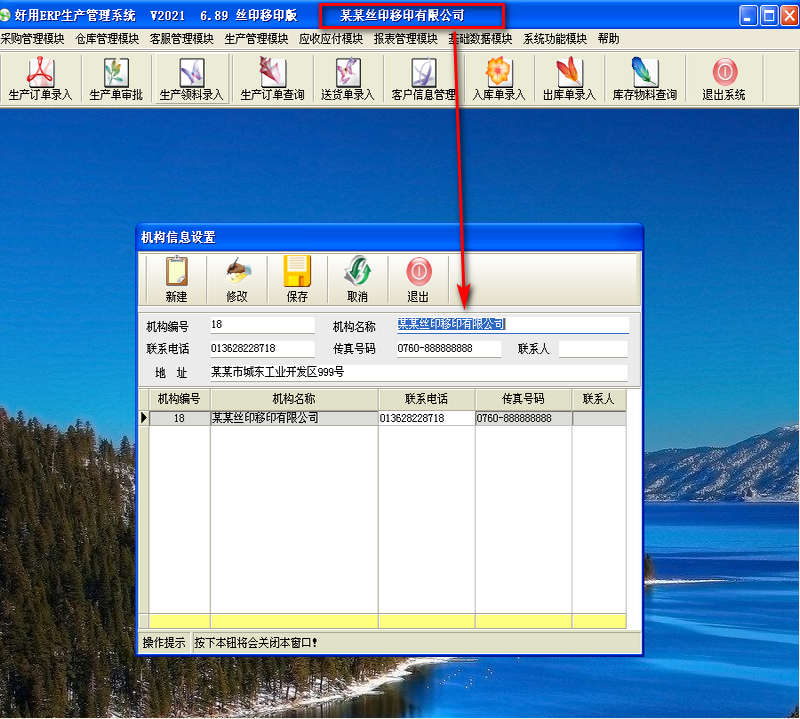800x719 pixels.
Task: Focus the 机构名称 input field
Action: [x=513, y=325]
